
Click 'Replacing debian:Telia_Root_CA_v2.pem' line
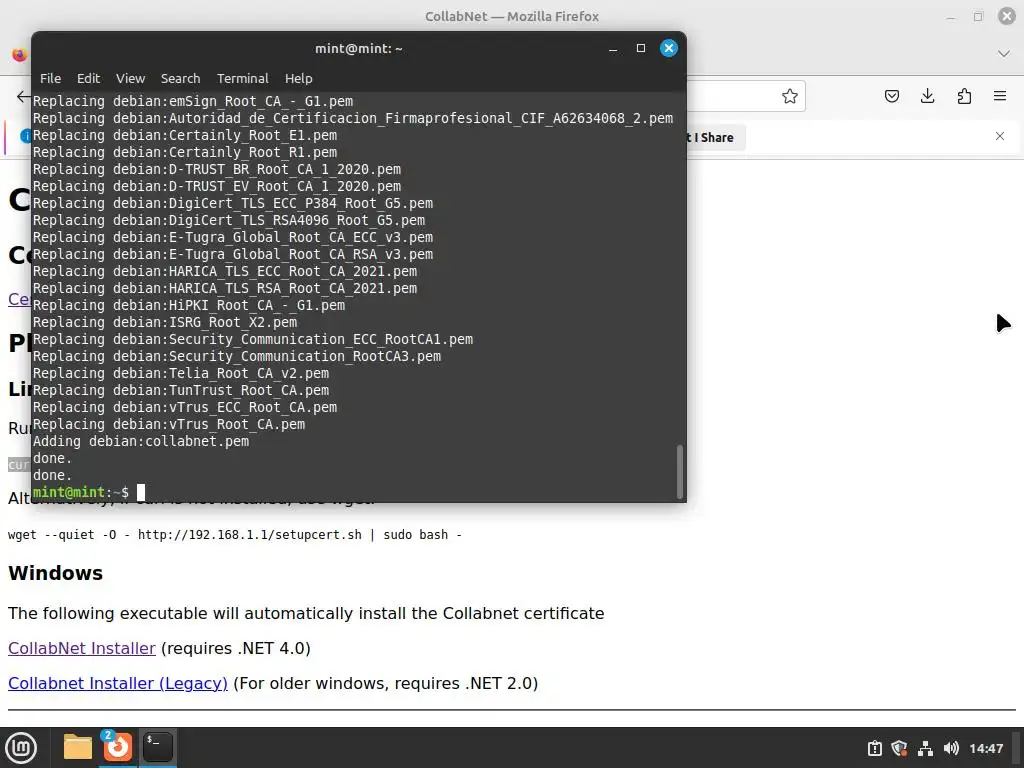pyautogui.click(x=181, y=374)
